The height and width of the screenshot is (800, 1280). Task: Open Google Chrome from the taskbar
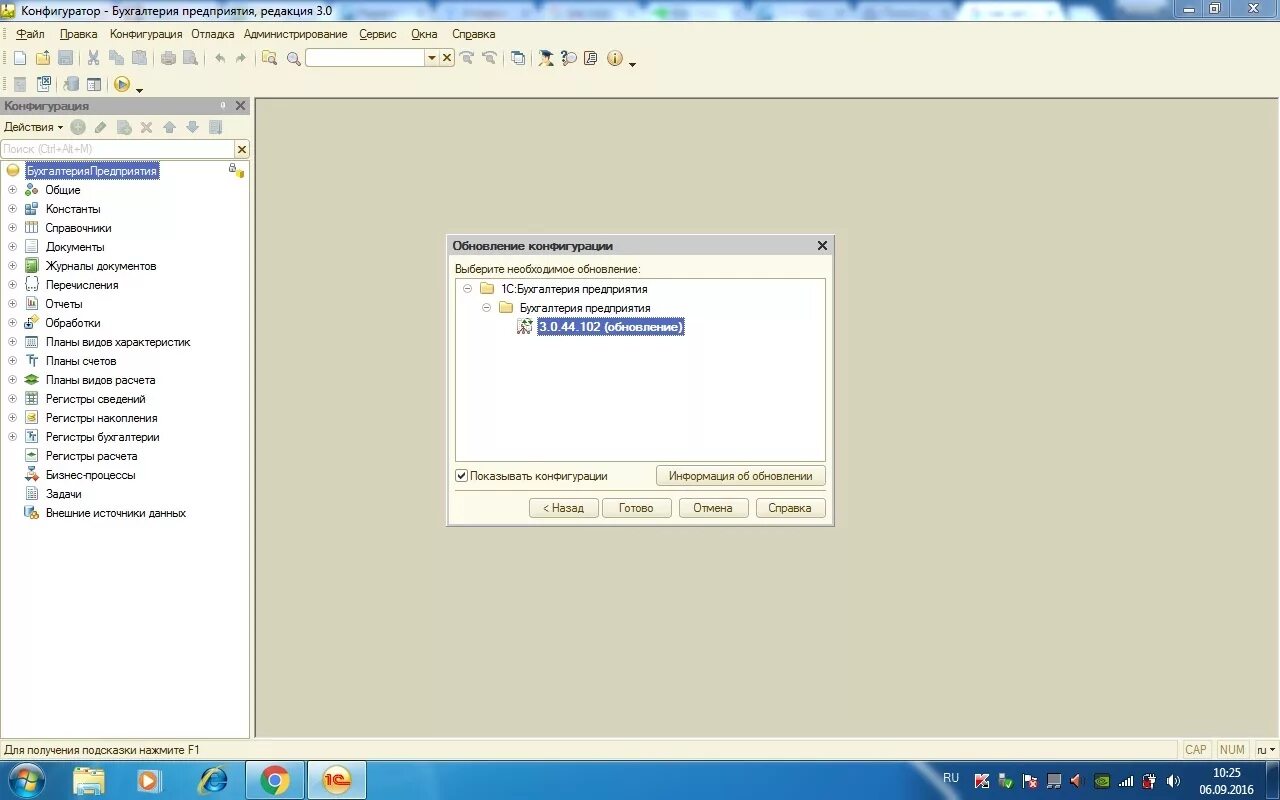coord(275,780)
